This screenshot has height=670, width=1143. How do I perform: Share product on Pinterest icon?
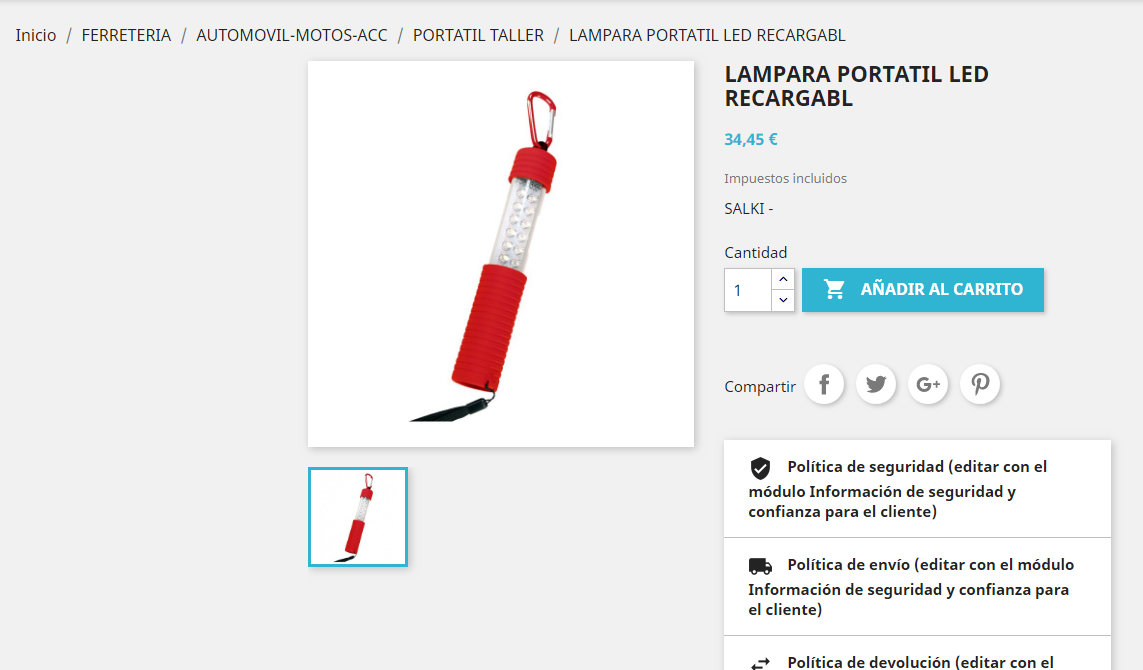coord(980,384)
